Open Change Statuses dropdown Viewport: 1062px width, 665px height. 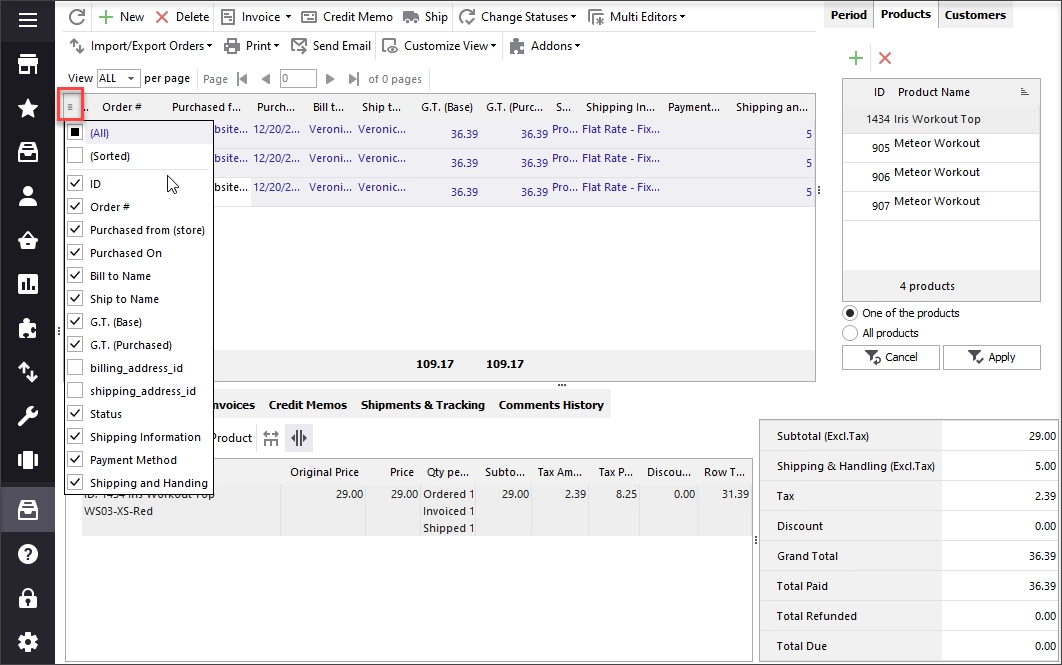(x=517, y=17)
